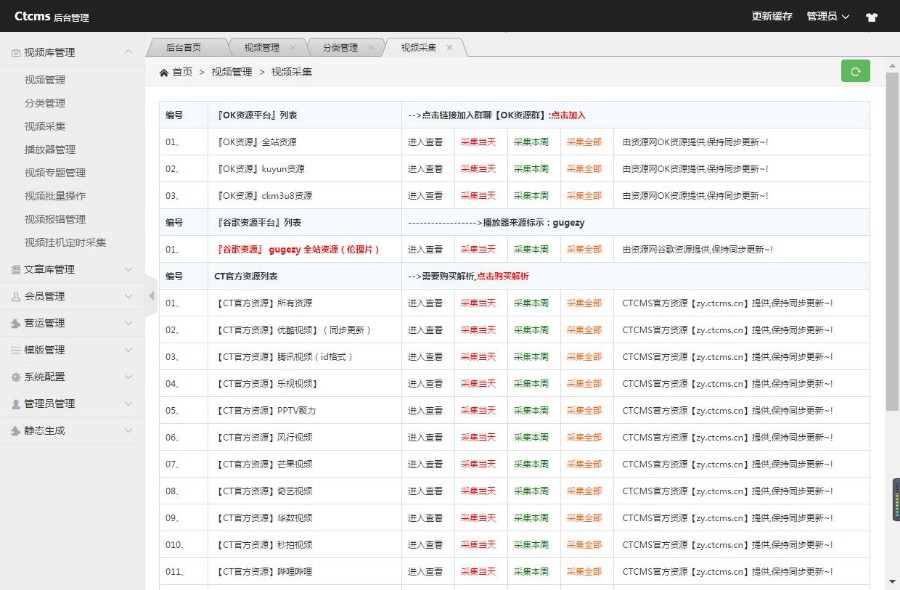Expand the 文章库管理 menu section

click(x=129, y=269)
